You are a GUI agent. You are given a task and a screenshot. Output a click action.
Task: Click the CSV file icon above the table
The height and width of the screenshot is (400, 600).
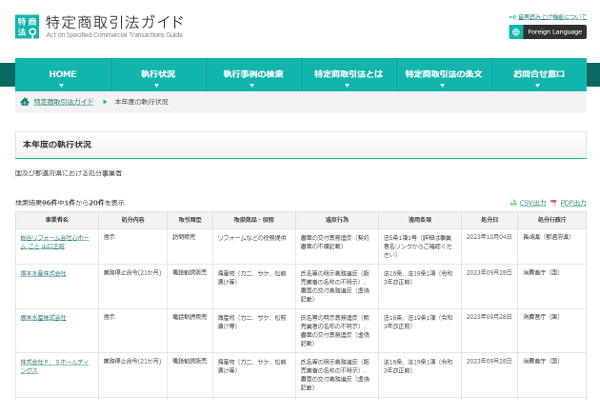(514, 203)
